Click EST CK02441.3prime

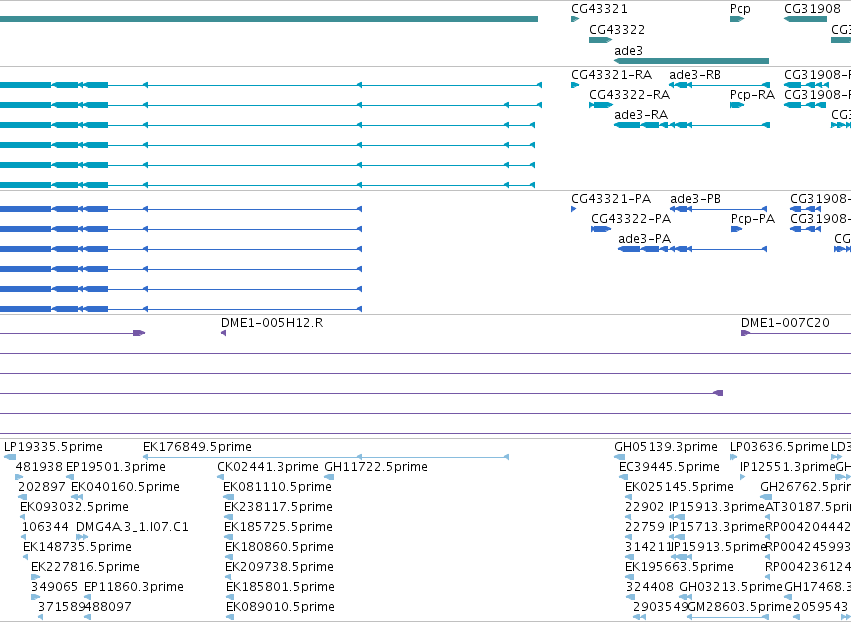tap(268, 467)
